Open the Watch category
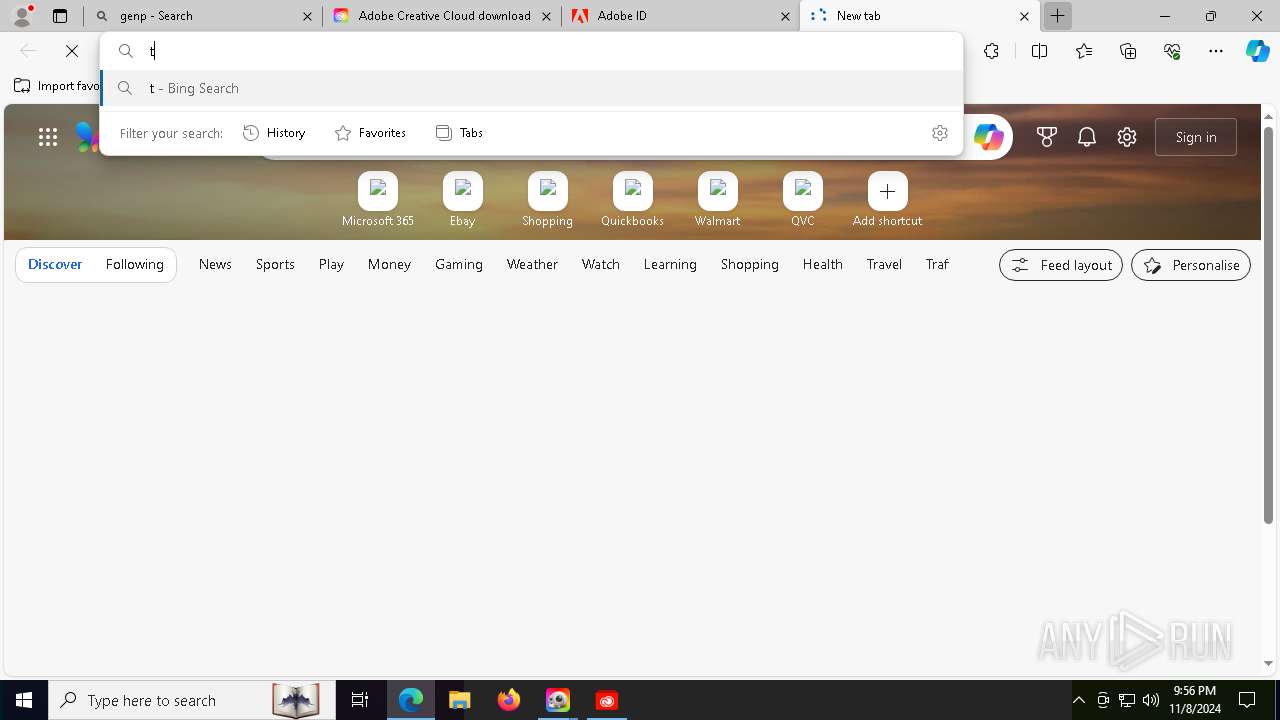Viewport: 1280px width, 720px height. [x=601, y=264]
